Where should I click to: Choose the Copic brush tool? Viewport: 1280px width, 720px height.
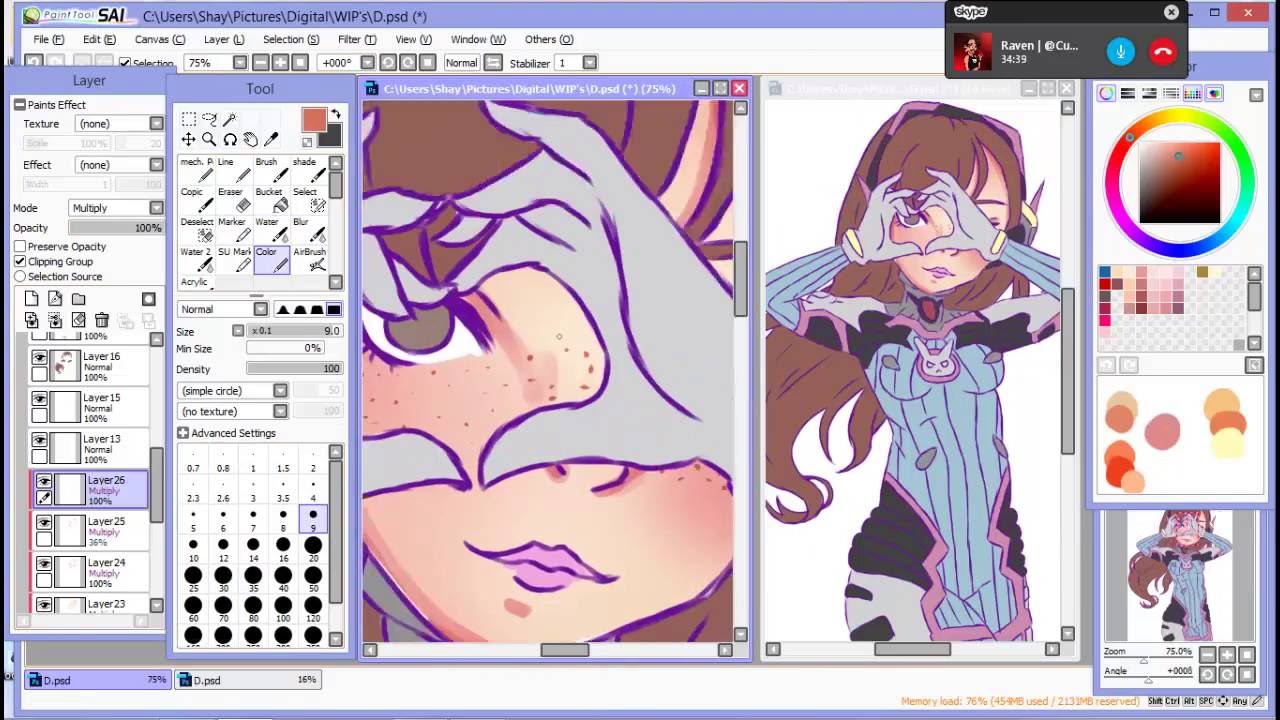tap(197, 200)
